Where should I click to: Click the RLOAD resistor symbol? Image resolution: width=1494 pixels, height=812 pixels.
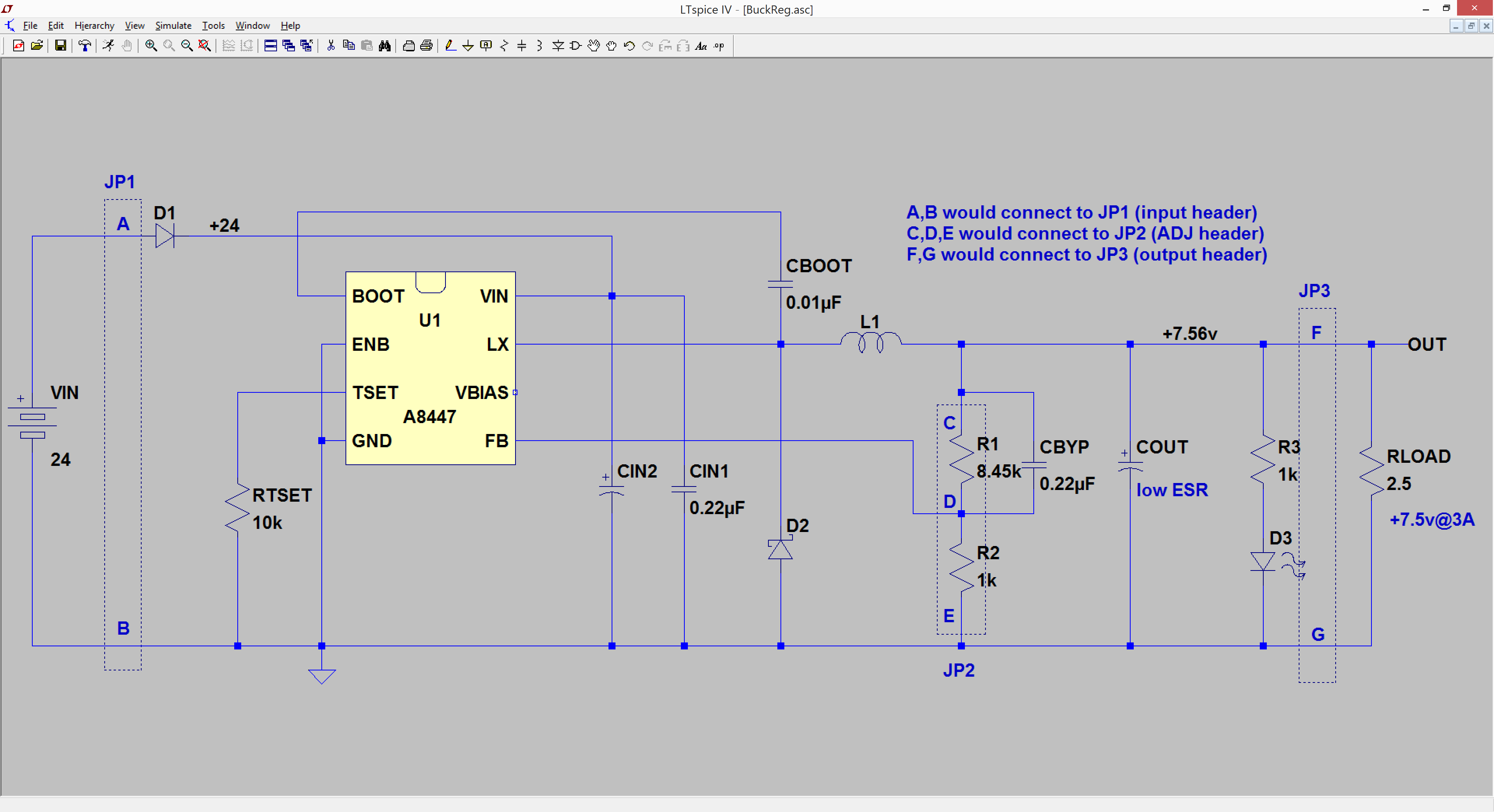pyautogui.click(x=1371, y=470)
